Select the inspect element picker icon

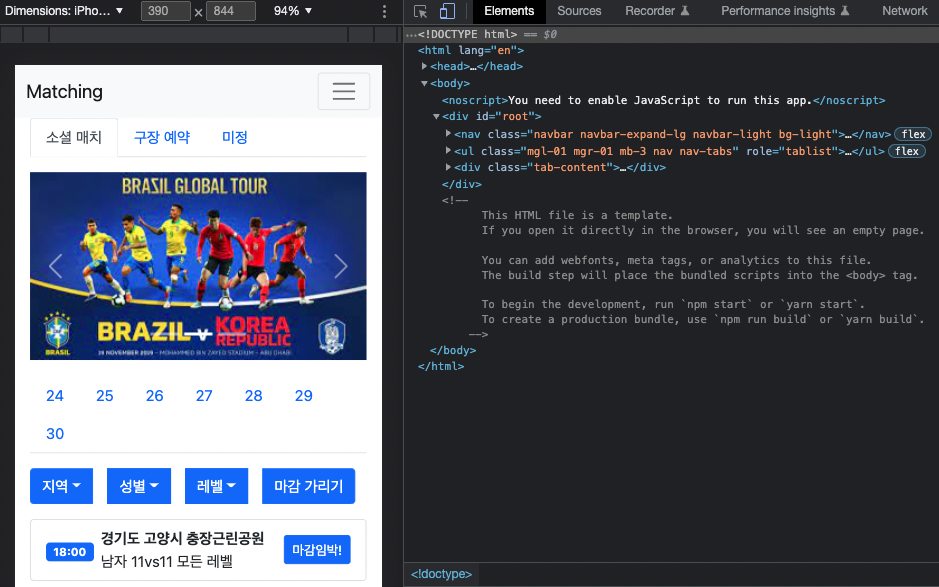(420, 11)
